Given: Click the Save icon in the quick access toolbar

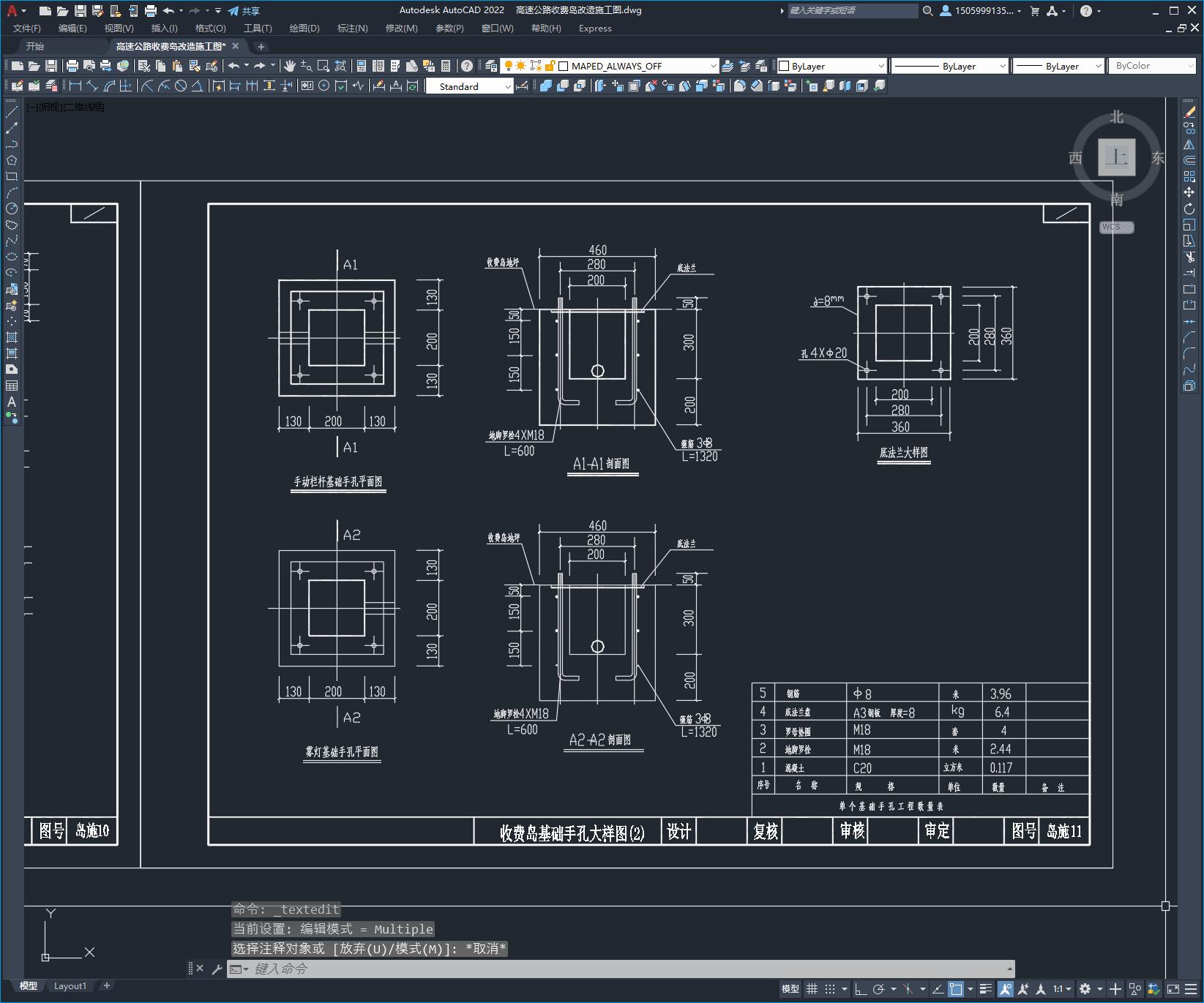Looking at the screenshot, I should pyautogui.click(x=81, y=11).
